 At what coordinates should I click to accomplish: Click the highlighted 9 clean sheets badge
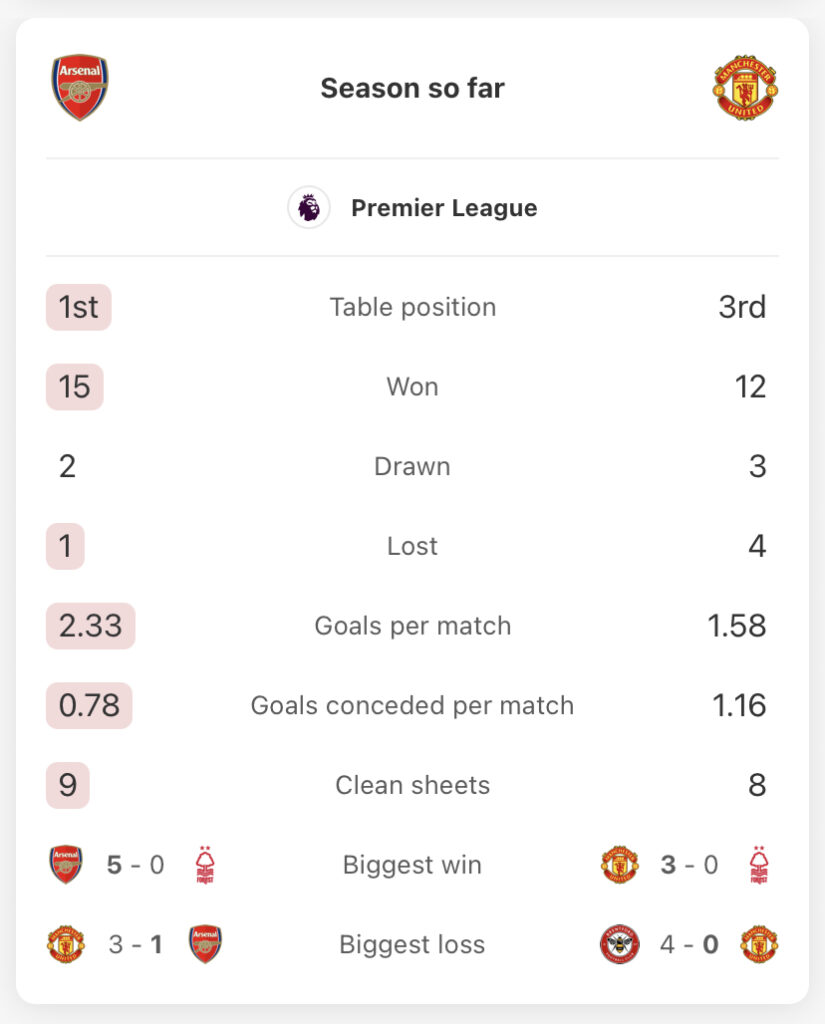point(67,785)
